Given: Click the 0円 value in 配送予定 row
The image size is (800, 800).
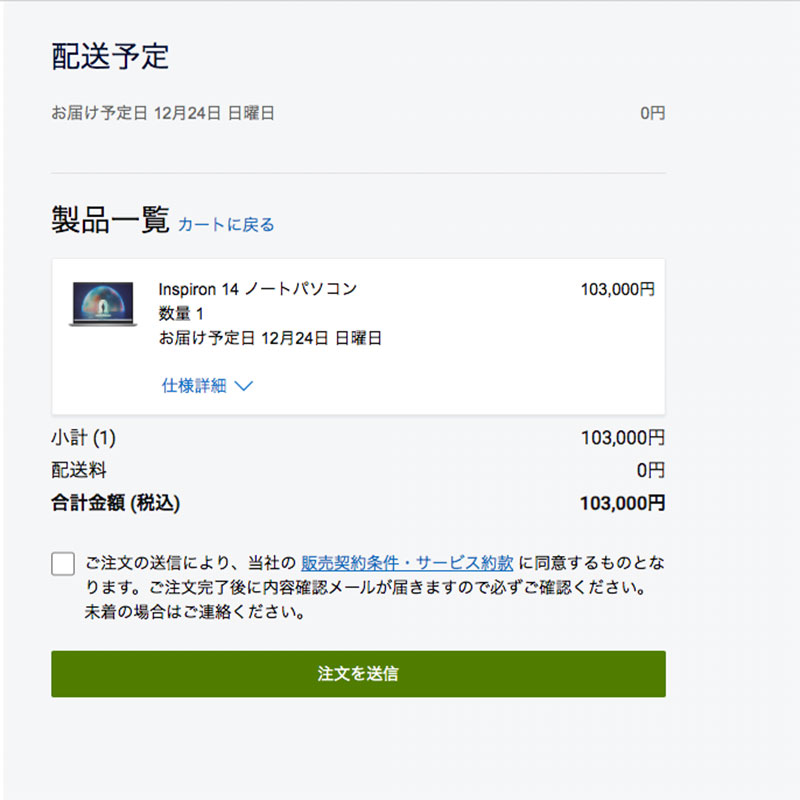Looking at the screenshot, I should (x=652, y=114).
